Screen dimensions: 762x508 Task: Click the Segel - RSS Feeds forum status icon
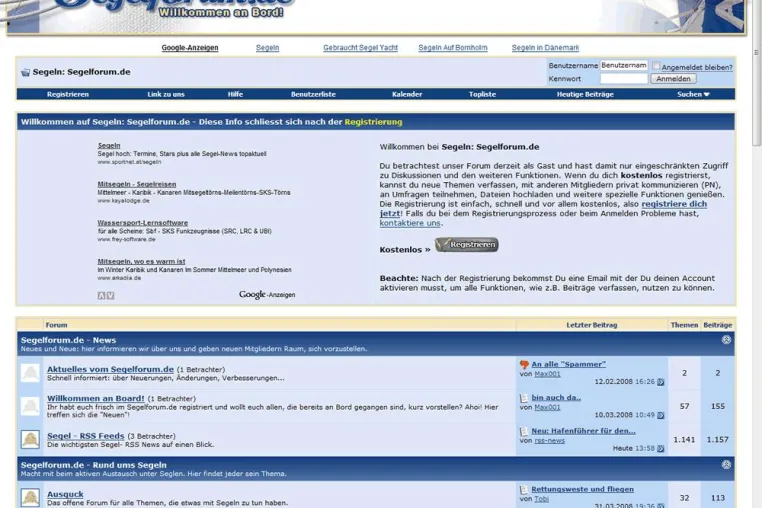coord(30,439)
